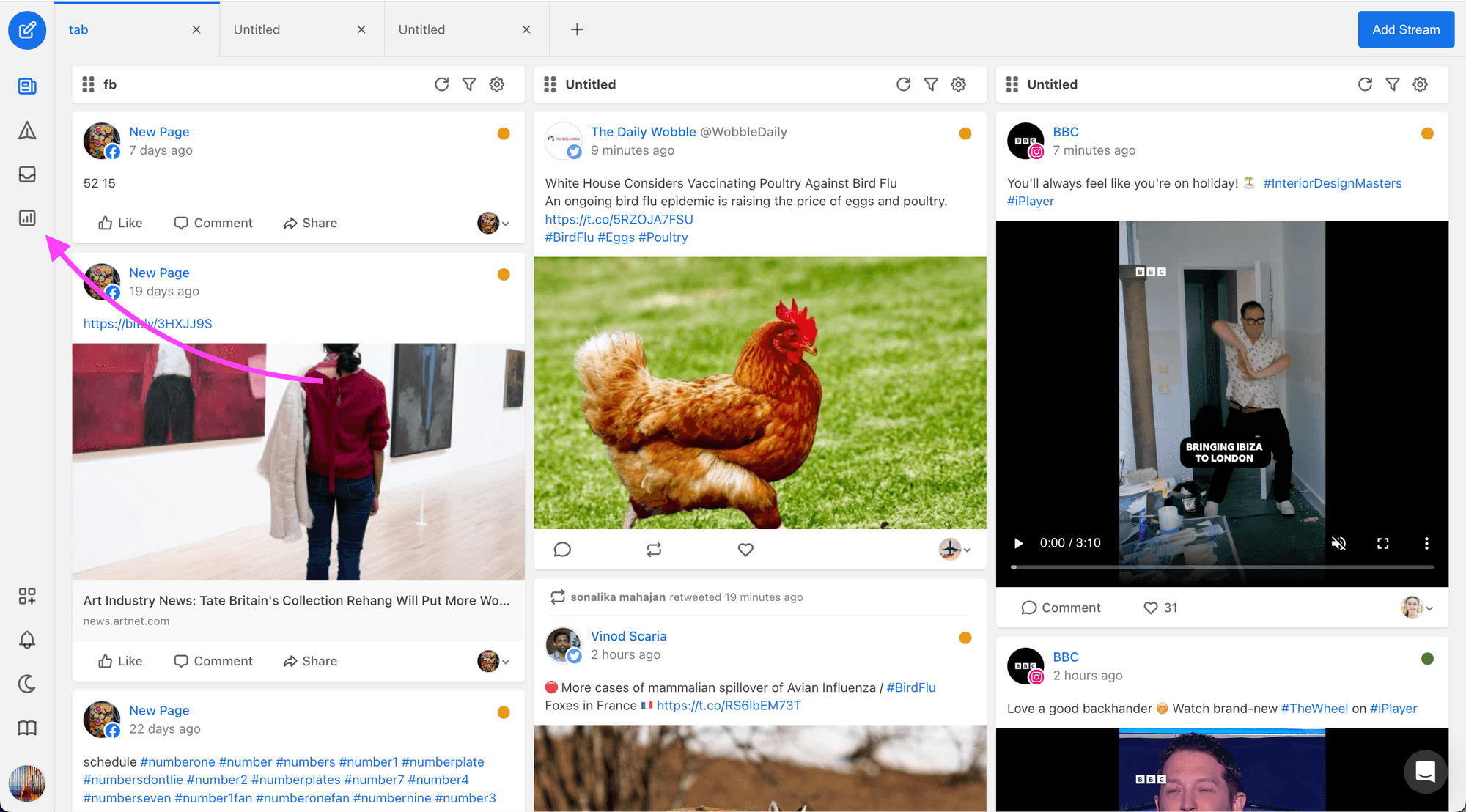Toggle green status dot on BBC 2 hours post

[x=1427, y=659]
